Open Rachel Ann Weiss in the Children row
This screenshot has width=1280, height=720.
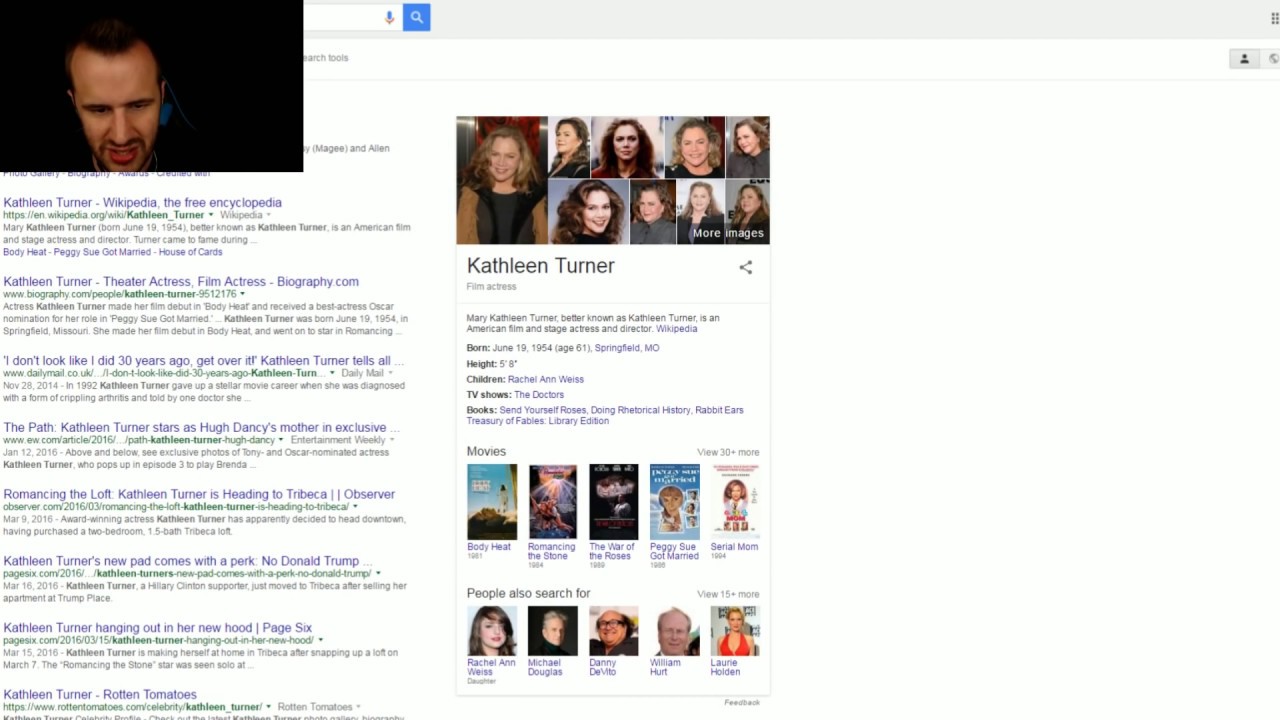pos(546,380)
